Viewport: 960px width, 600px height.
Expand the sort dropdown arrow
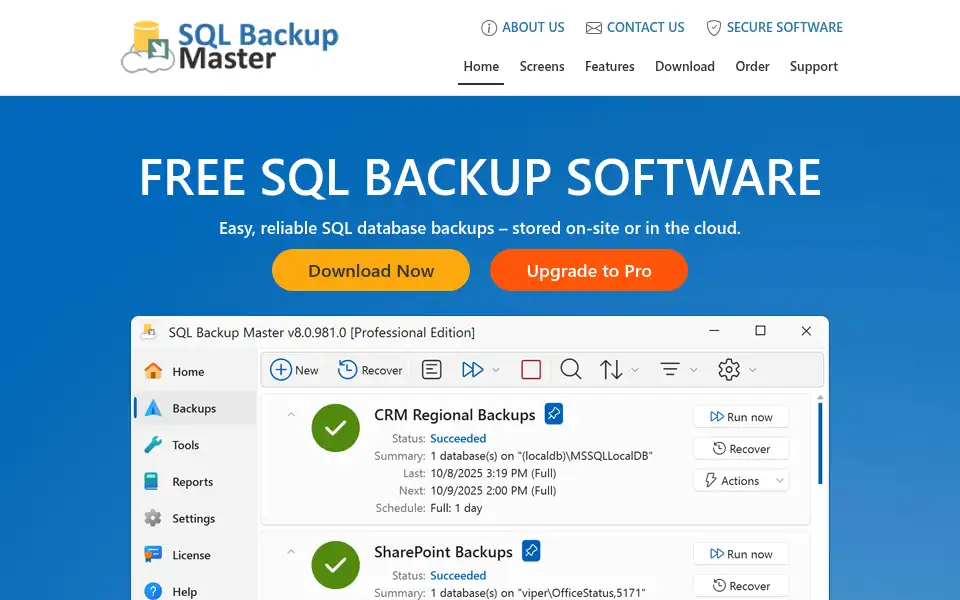tap(635, 370)
